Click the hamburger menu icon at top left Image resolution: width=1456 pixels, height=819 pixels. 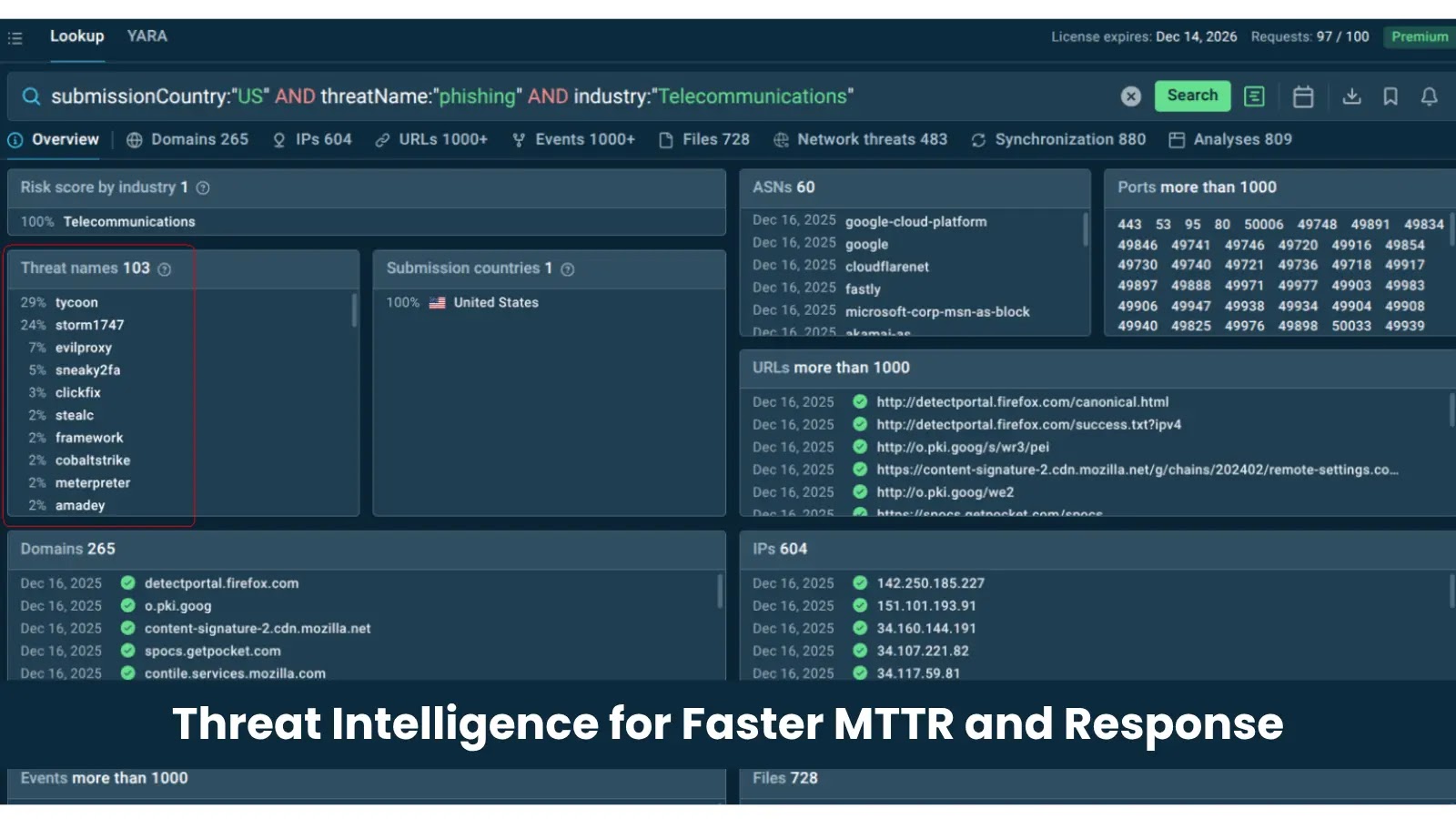pyautogui.click(x=15, y=38)
